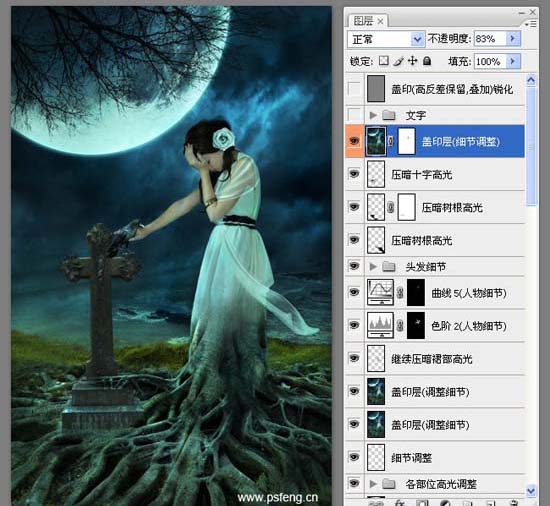
Task: Expand the 头发细节 group triangle
Action: (373, 267)
